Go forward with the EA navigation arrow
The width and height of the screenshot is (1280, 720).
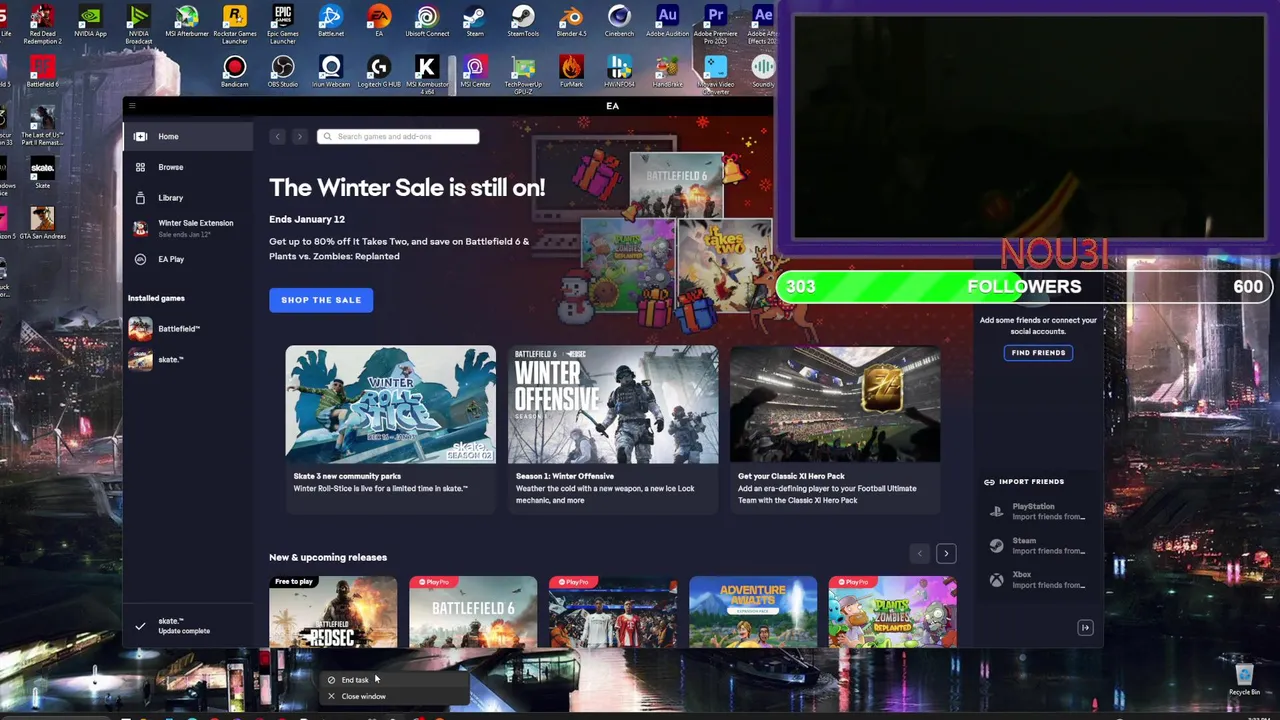[x=299, y=137]
